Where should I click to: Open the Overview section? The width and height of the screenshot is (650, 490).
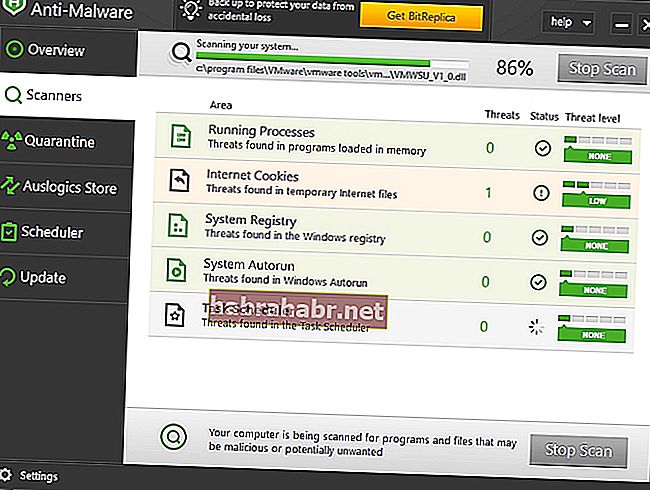[66, 51]
